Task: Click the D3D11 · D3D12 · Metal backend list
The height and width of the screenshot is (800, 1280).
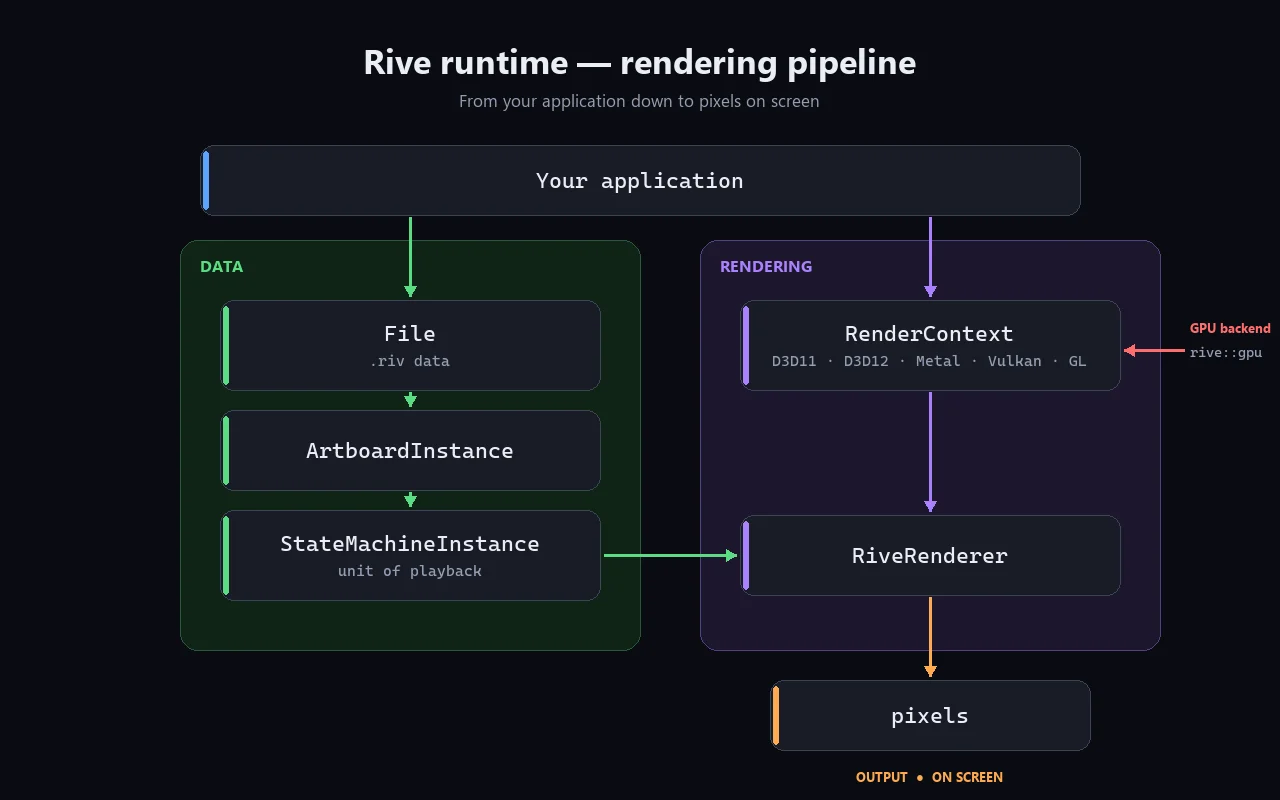Action: (x=929, y=361)
